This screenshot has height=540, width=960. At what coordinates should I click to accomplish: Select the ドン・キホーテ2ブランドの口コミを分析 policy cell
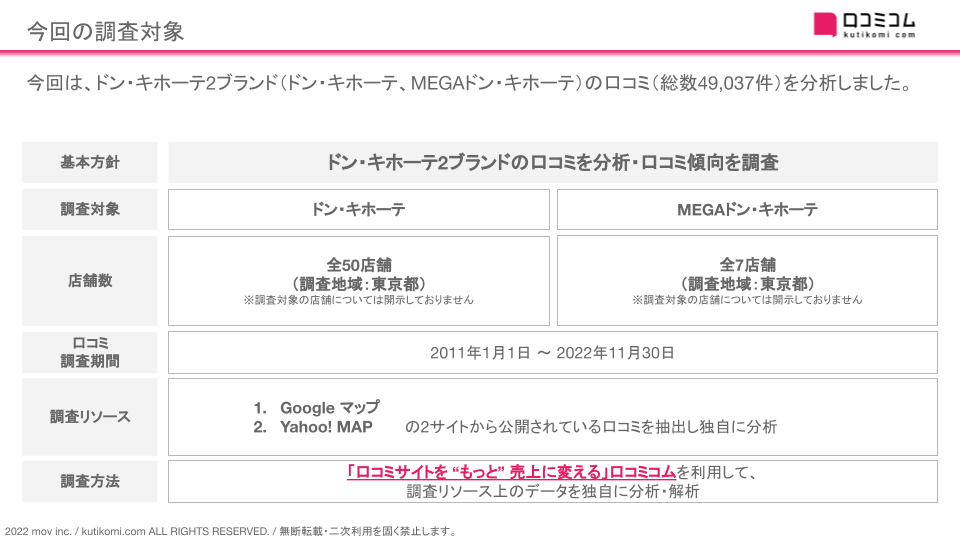coord(553,162)
